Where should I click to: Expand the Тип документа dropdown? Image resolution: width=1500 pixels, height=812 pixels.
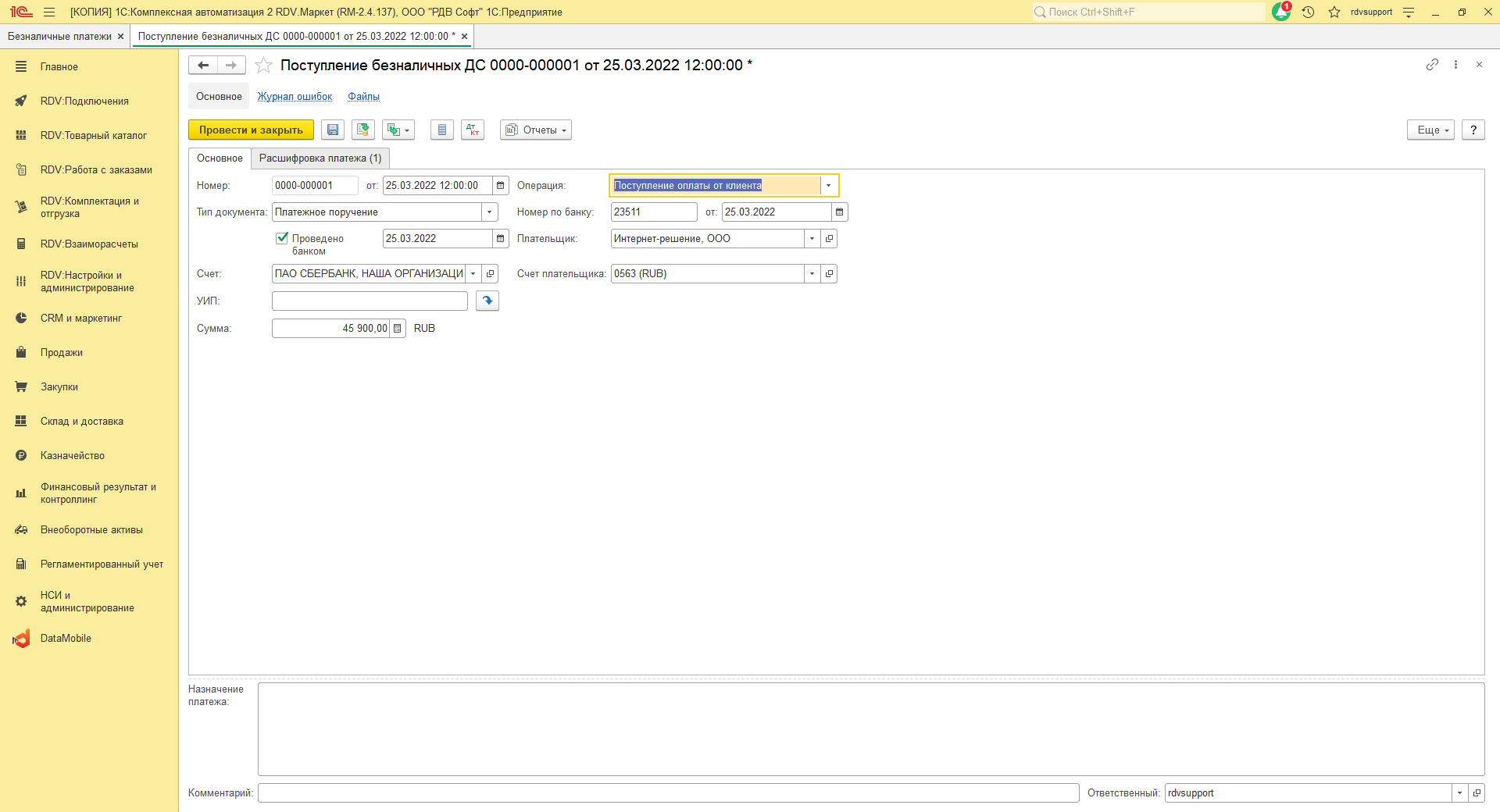(x=490, y=212)
